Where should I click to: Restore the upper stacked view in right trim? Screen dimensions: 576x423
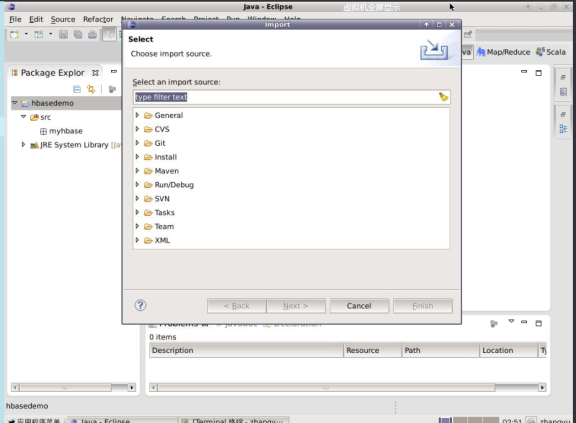[x=563, y=77]
